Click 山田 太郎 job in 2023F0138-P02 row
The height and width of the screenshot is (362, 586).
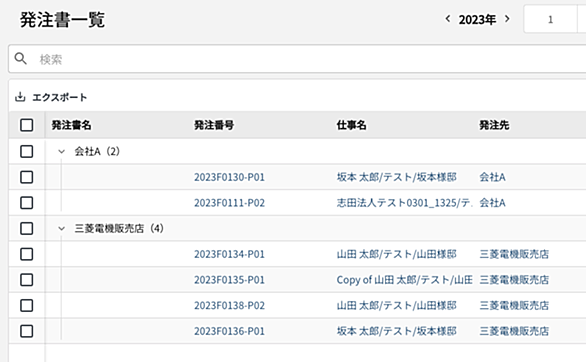point(397,306)
